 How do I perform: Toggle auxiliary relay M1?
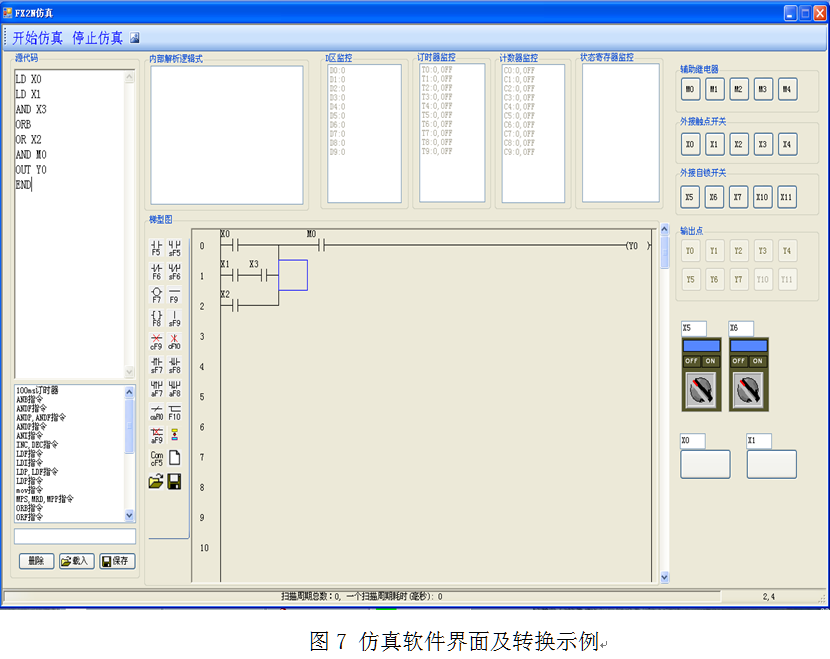point(714,89)
